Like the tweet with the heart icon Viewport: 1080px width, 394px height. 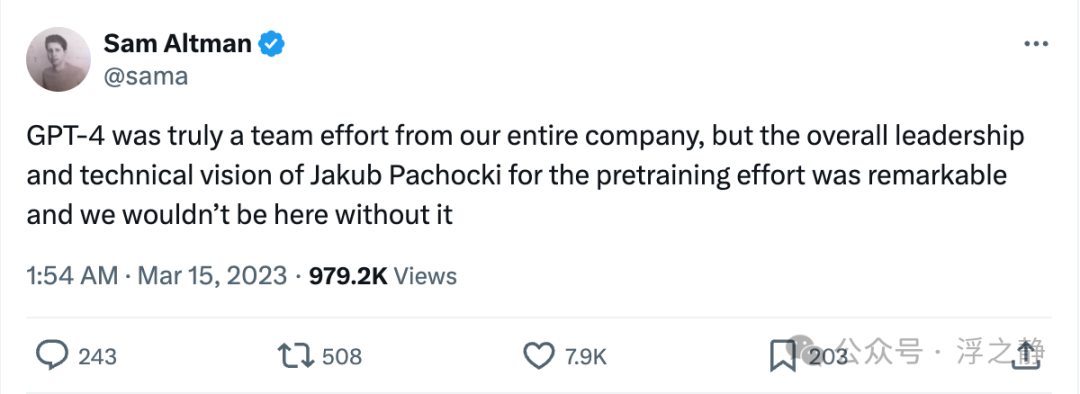pos(539,356)
